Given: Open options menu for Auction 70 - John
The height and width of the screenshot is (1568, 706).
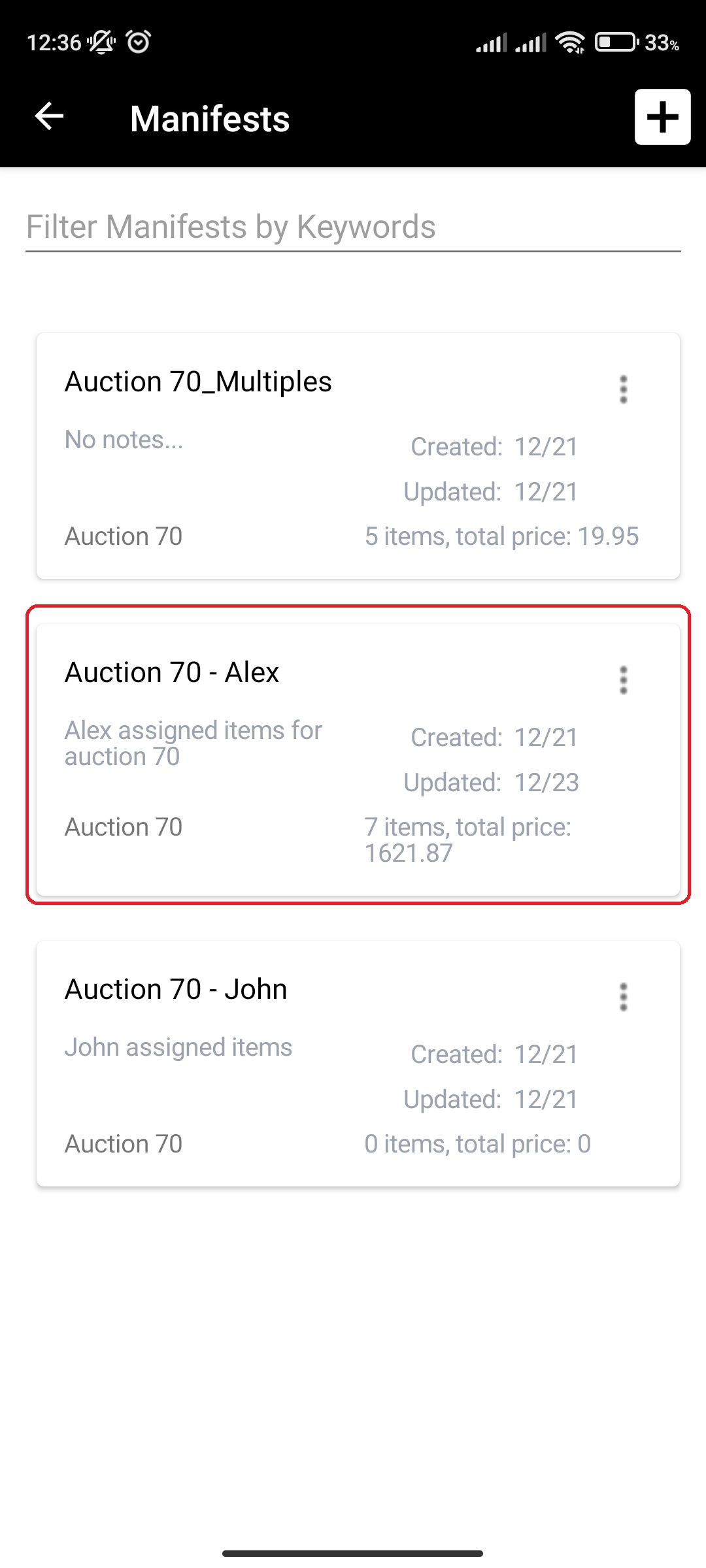Looking at the screenshot, I should (x=623, y=997).
